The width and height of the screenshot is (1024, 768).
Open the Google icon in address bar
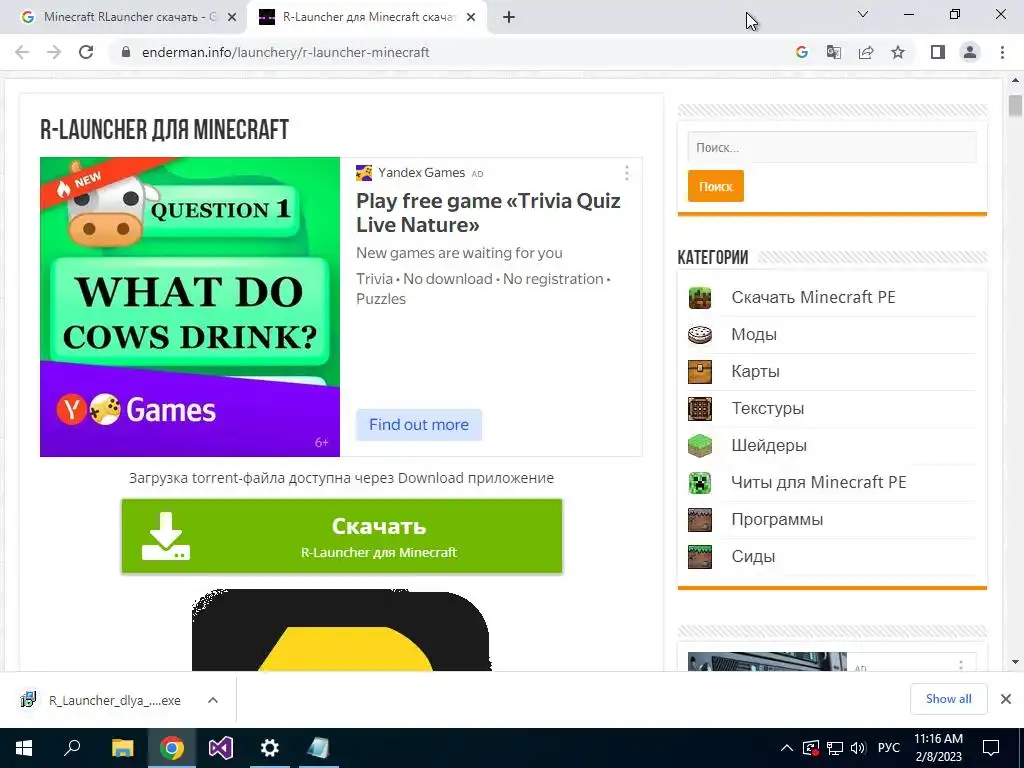pos(801,52)
